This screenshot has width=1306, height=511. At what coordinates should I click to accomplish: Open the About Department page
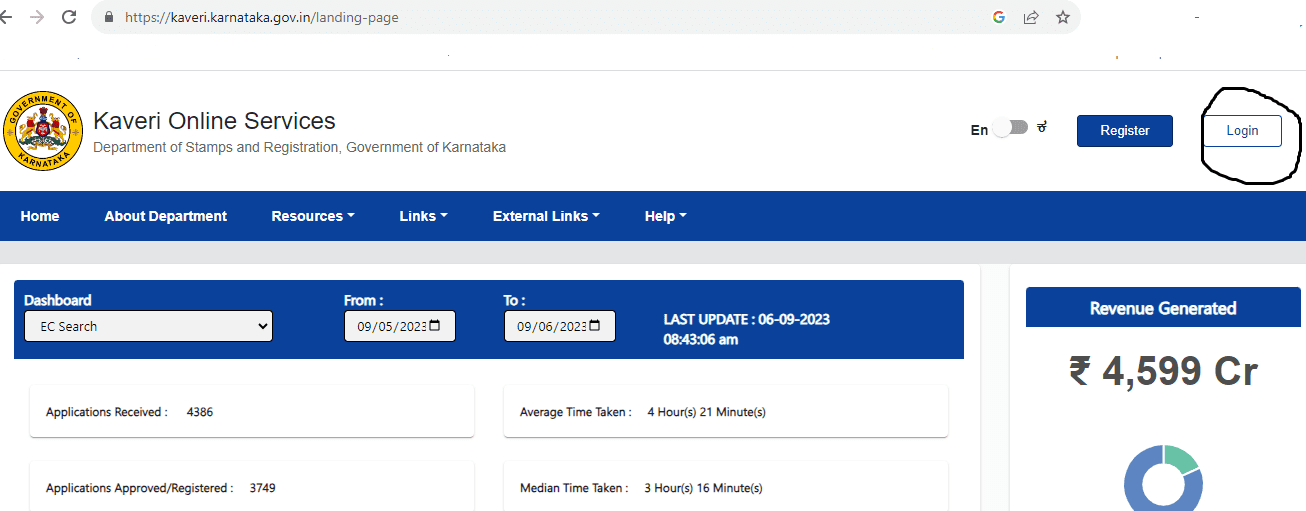166,216
